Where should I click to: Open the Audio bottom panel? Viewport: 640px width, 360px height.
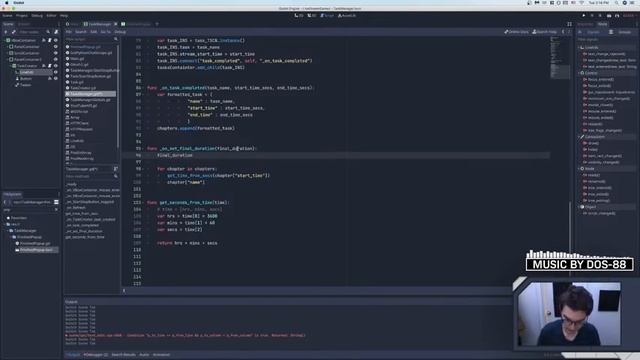(x=144, y=355)
